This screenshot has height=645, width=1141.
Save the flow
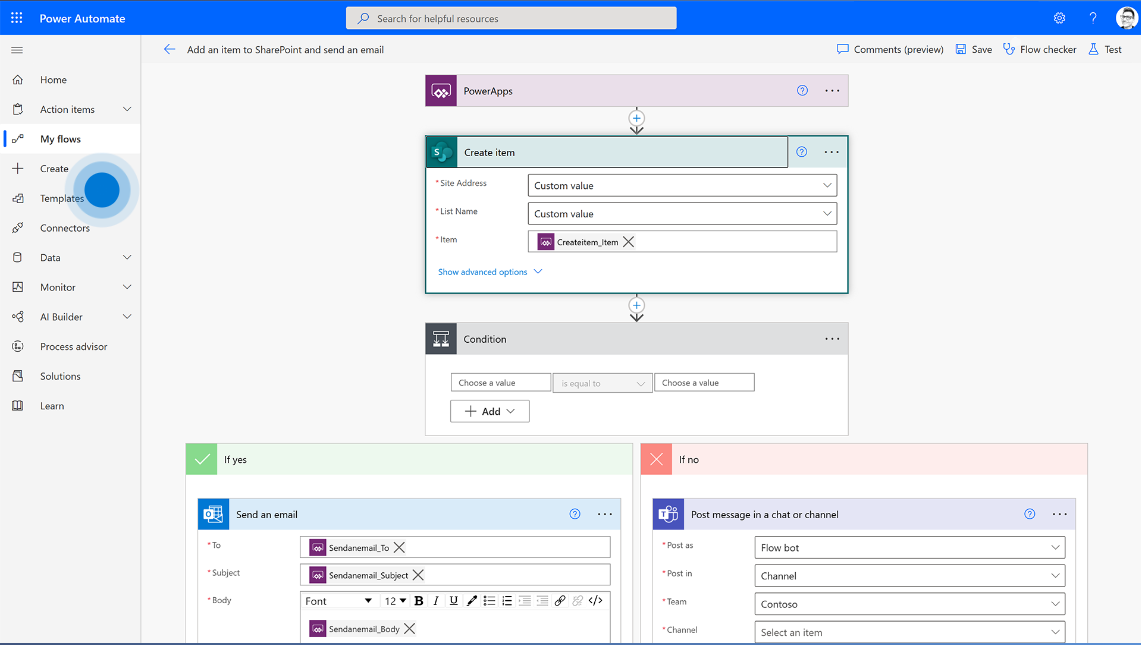point(974,50)
